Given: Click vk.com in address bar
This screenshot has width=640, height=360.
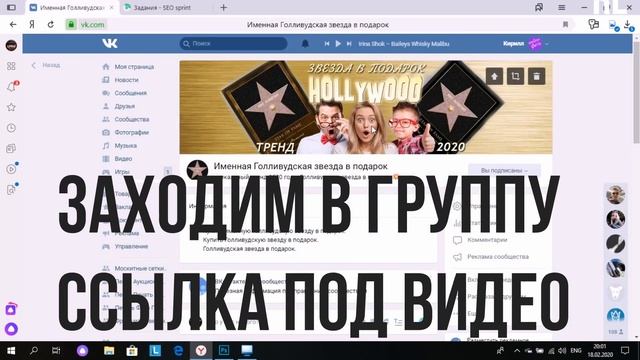Looking at the screenshot, I should pyautogui.click(x=92, y=24).
